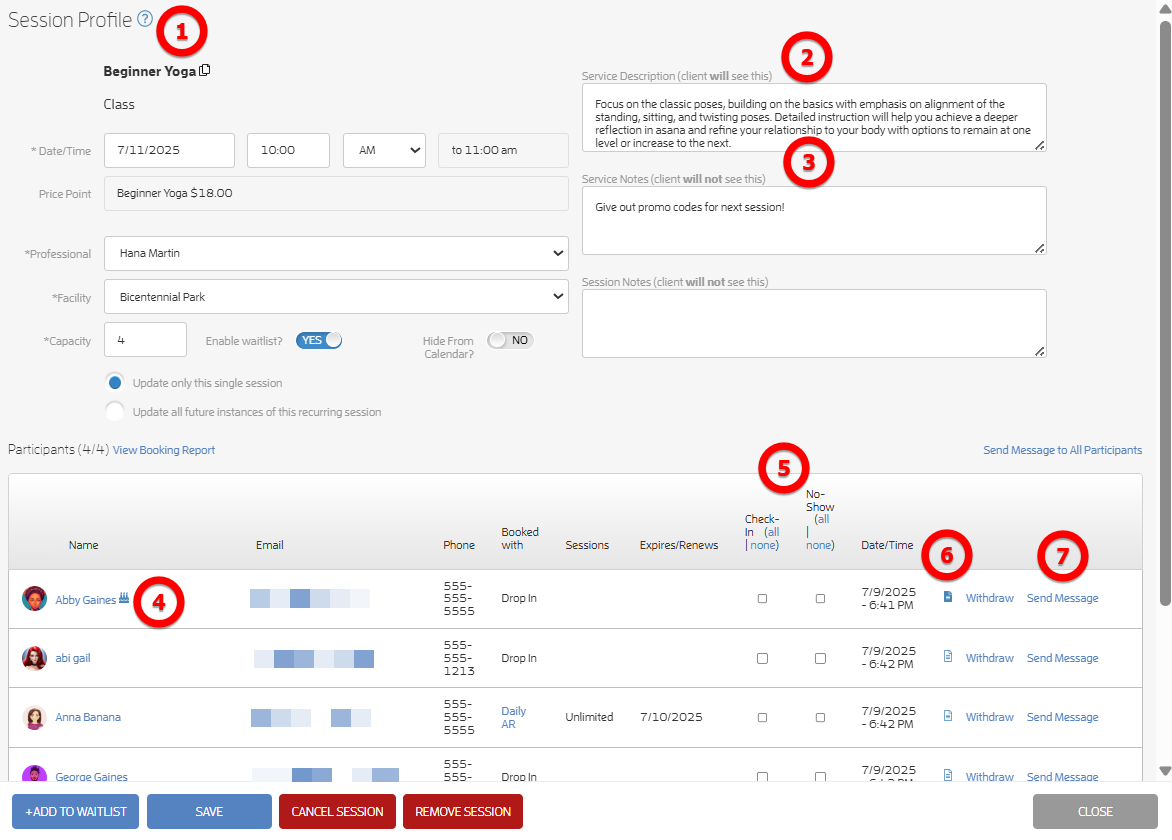1172x840 pixels.
Task: Click the Date field with 7/11/2025
Action: (170, 150)
